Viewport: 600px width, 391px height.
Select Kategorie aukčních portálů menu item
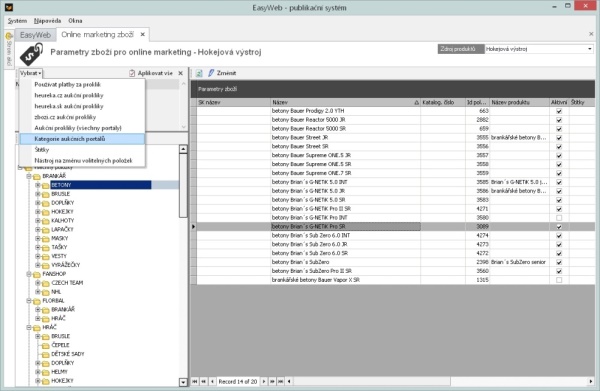click(x=82, y=139)
